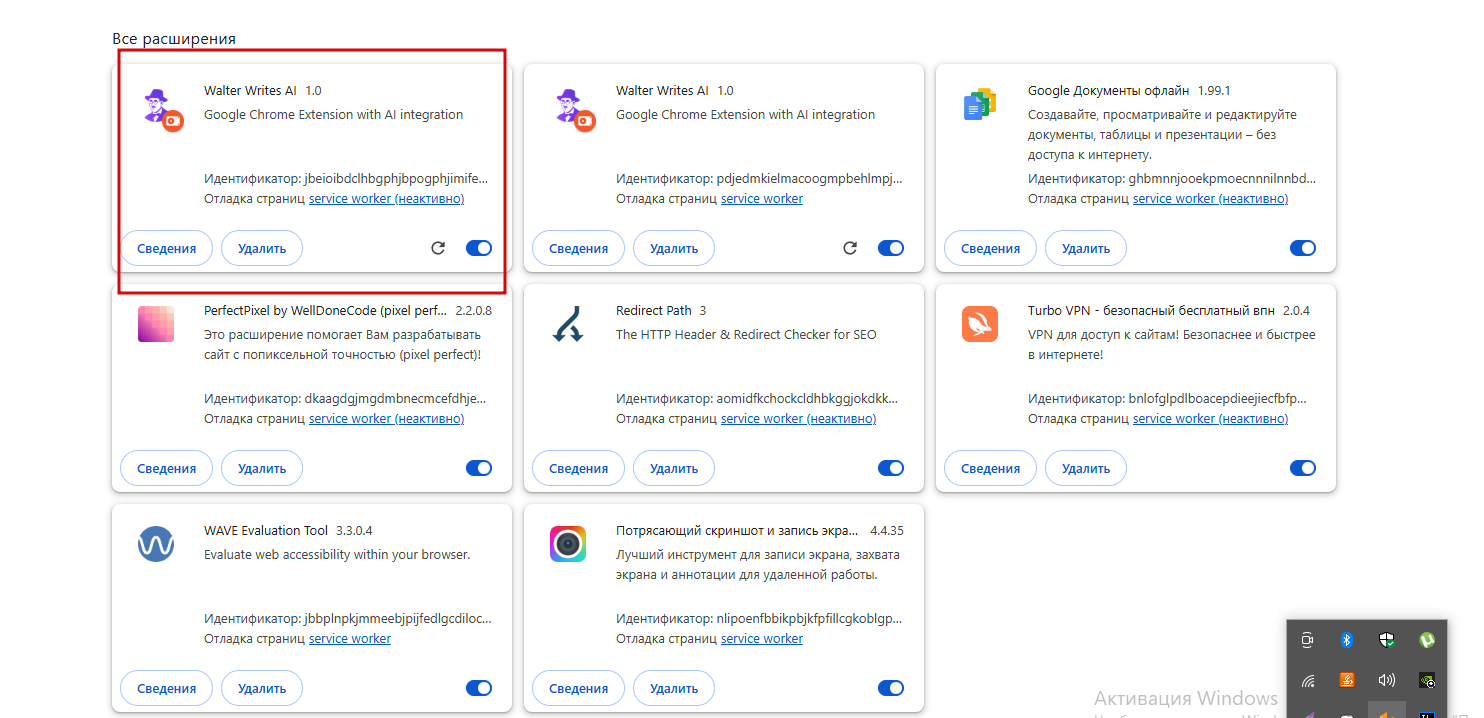Click identifier text 'jbeioibdclhbgphjbpogphjimife...'
Screen dimensions: 1484x718
[396, 179]
